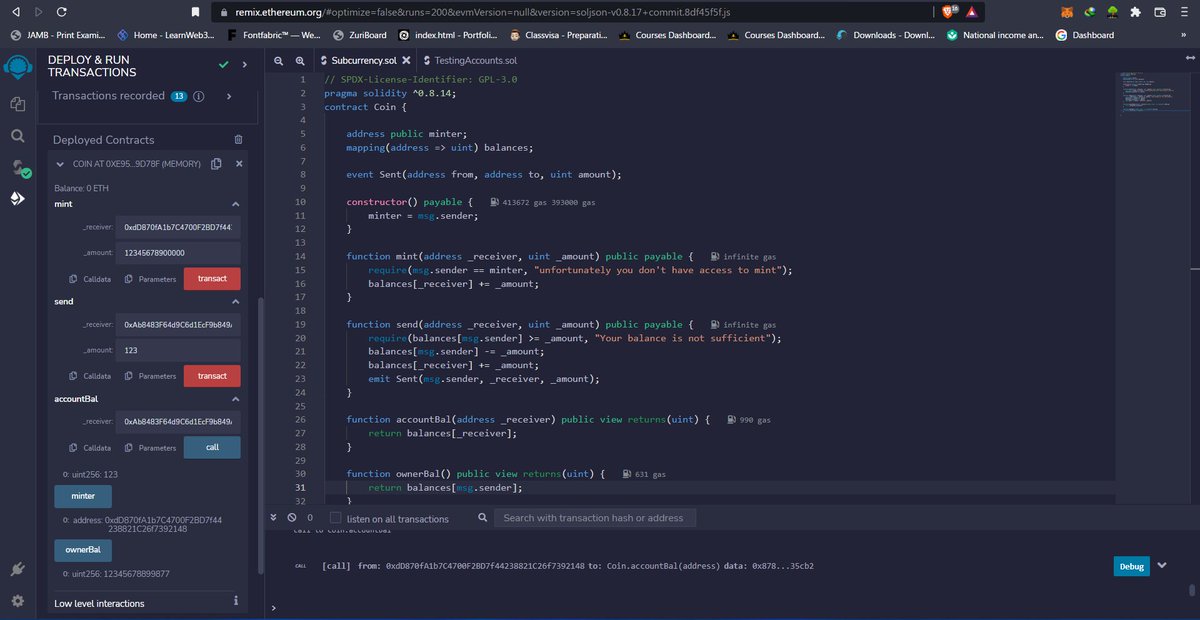1200x620 pixels.
Task: Open Remix home logo icon
Action: pos(18,67)
